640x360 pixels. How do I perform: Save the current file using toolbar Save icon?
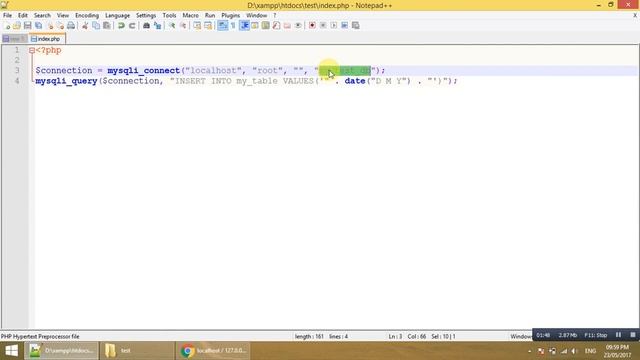pos(27,26)
